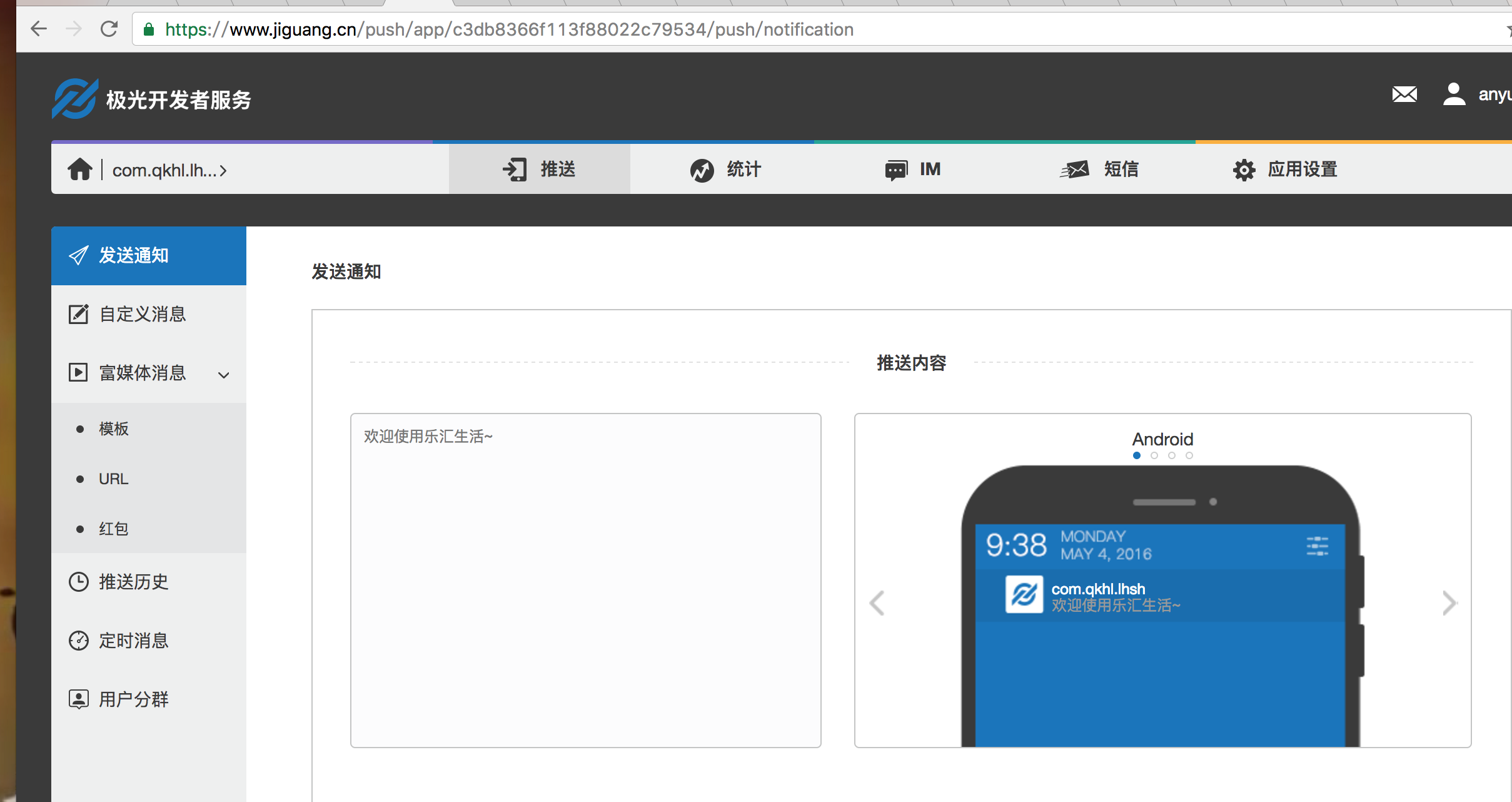The width and height of the screenshot is (1512, 802).
Task: Click the 推送 login-arrow icon
Action: 515,170
